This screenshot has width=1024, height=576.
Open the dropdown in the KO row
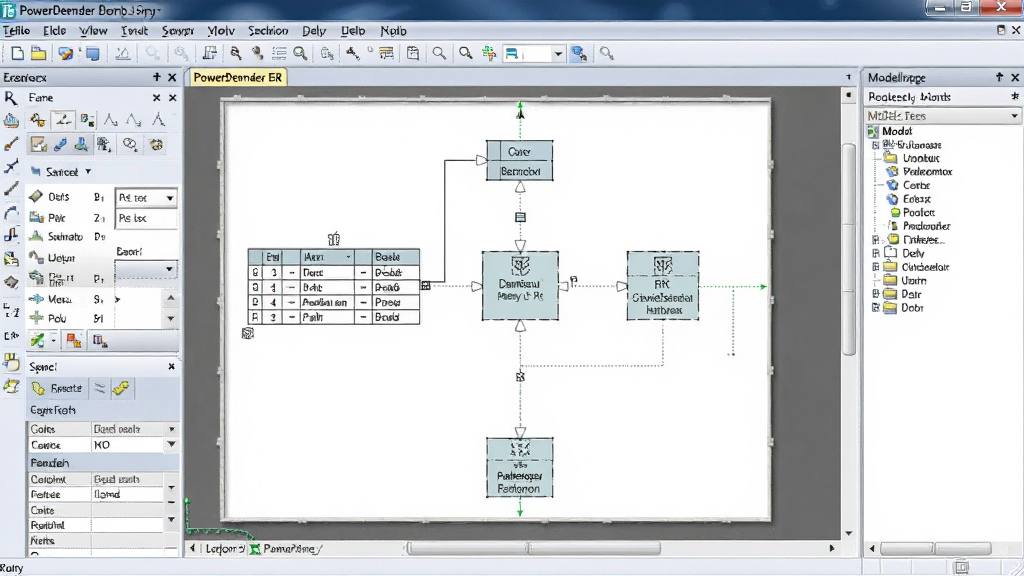pos(171,445)
